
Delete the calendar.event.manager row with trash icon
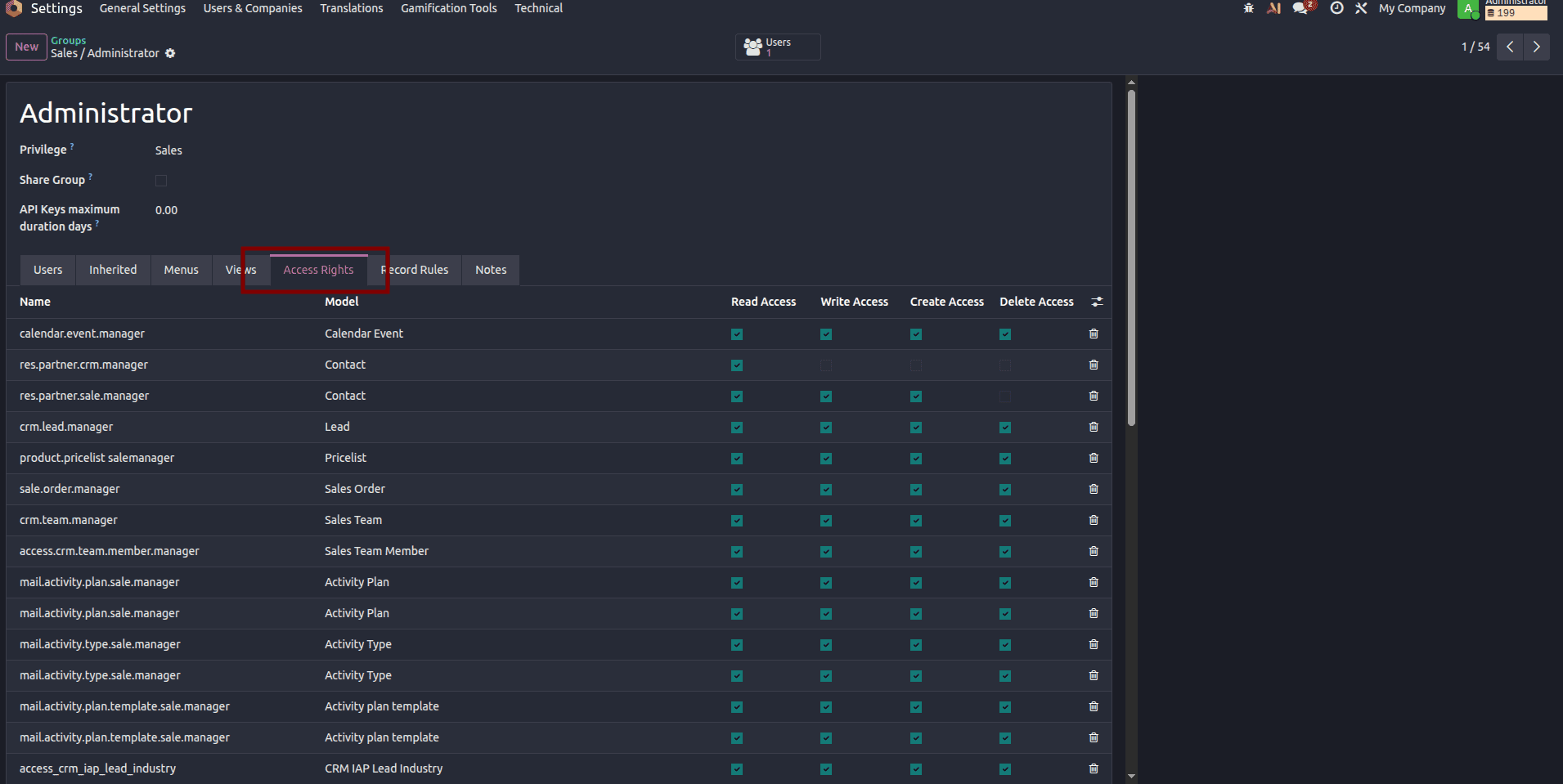[x=1094, y=334]
